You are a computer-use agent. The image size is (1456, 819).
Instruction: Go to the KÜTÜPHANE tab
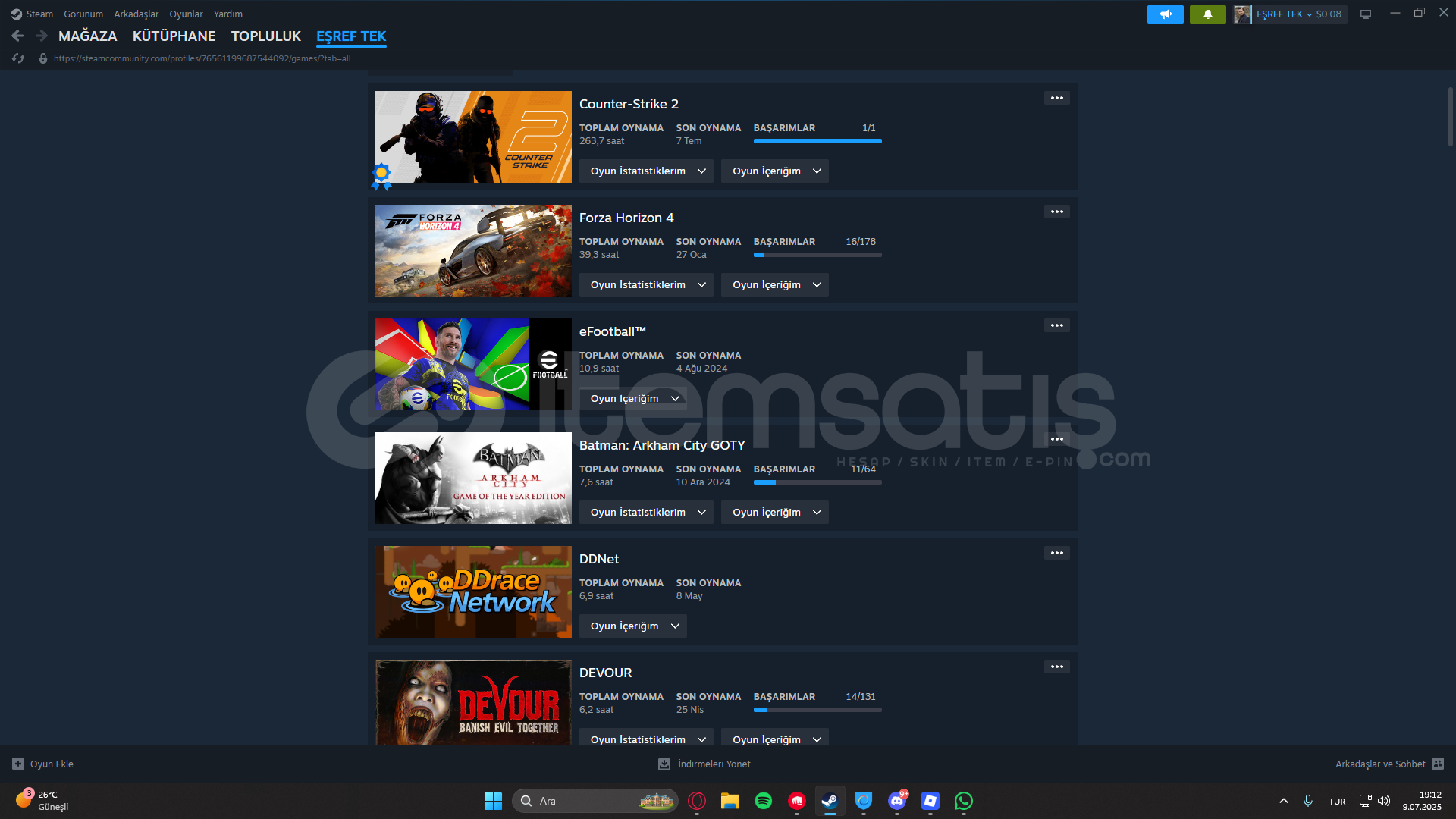(174, 36)
